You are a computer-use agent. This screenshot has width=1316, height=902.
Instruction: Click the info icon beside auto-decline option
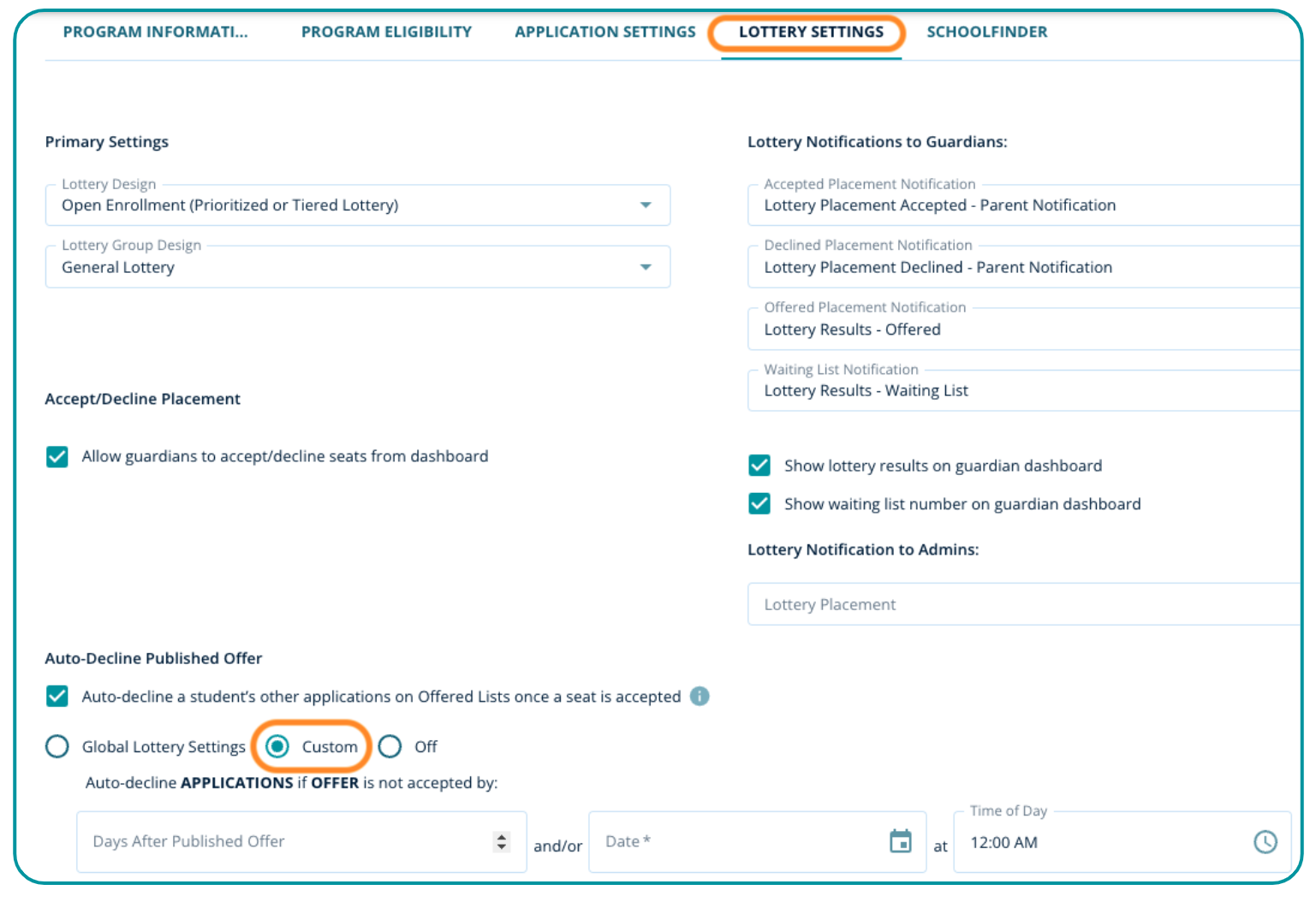pos(700,697)
